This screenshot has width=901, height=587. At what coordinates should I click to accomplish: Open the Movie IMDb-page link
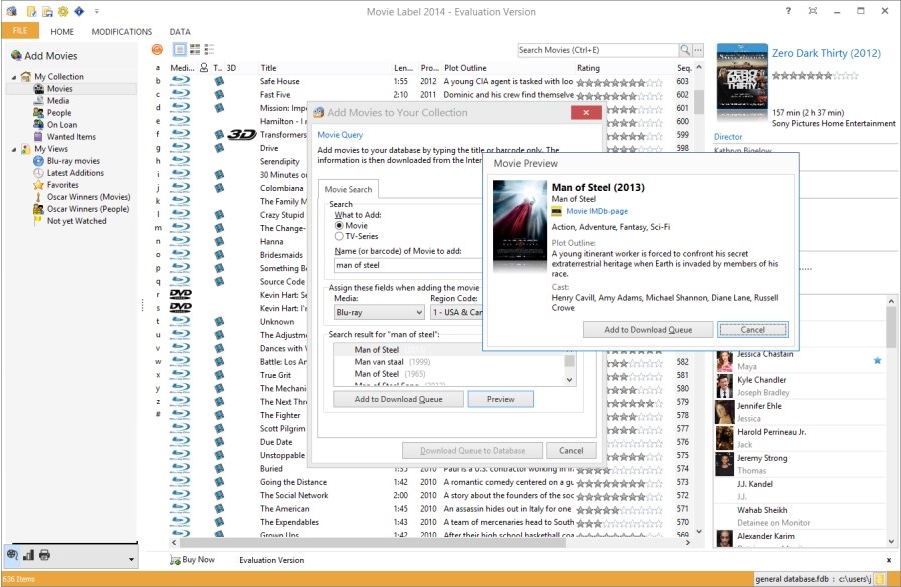click(597, 211)
